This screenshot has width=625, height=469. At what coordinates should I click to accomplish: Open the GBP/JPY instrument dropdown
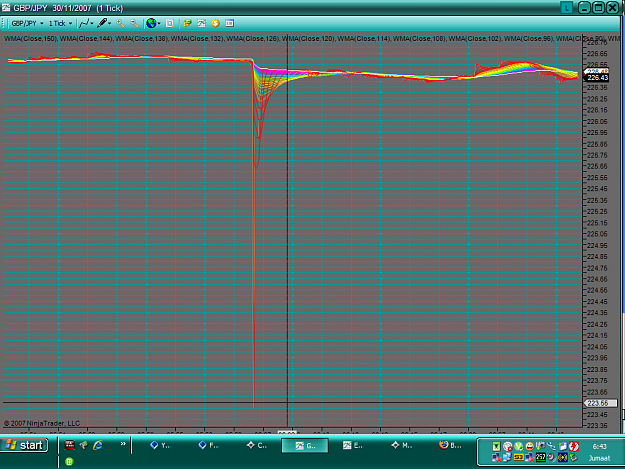pyautogui.click(x=27, y=24)
